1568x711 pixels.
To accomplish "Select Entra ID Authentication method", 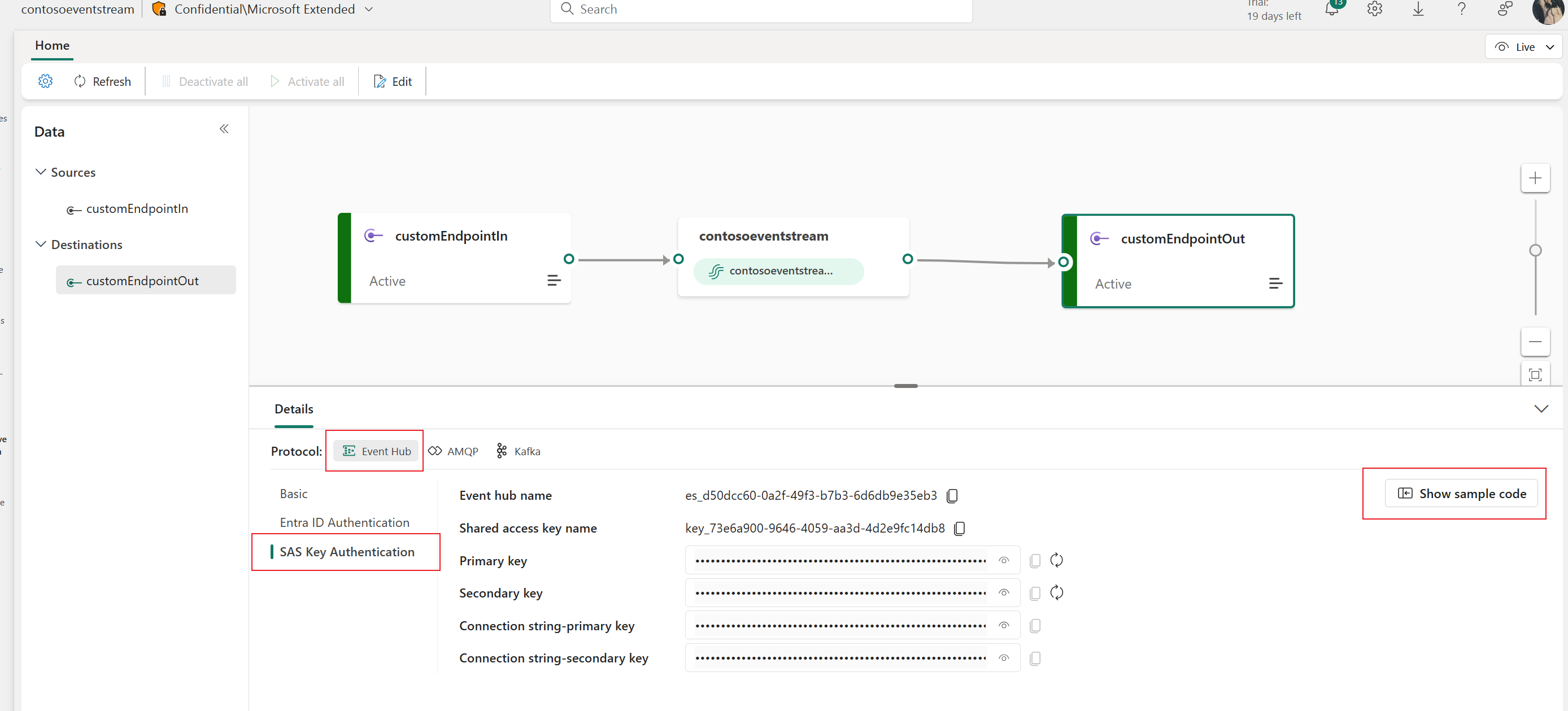I will coord(344,522).
